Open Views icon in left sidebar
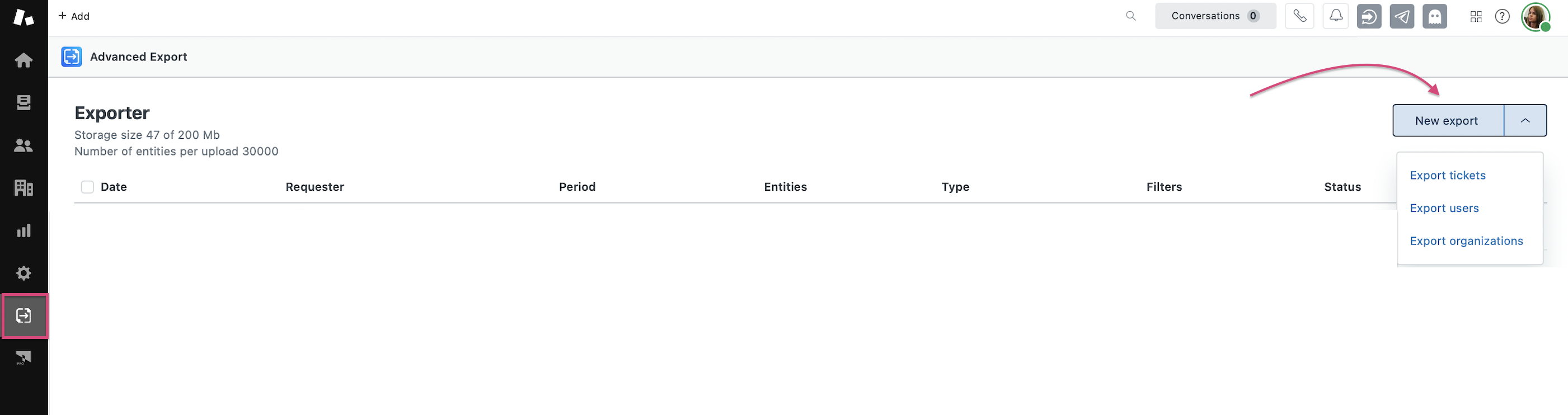 (24, 102)
